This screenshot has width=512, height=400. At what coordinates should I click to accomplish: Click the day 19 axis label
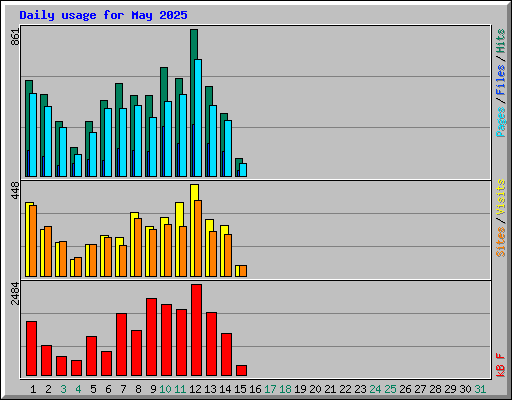click(x=300, y=389)
